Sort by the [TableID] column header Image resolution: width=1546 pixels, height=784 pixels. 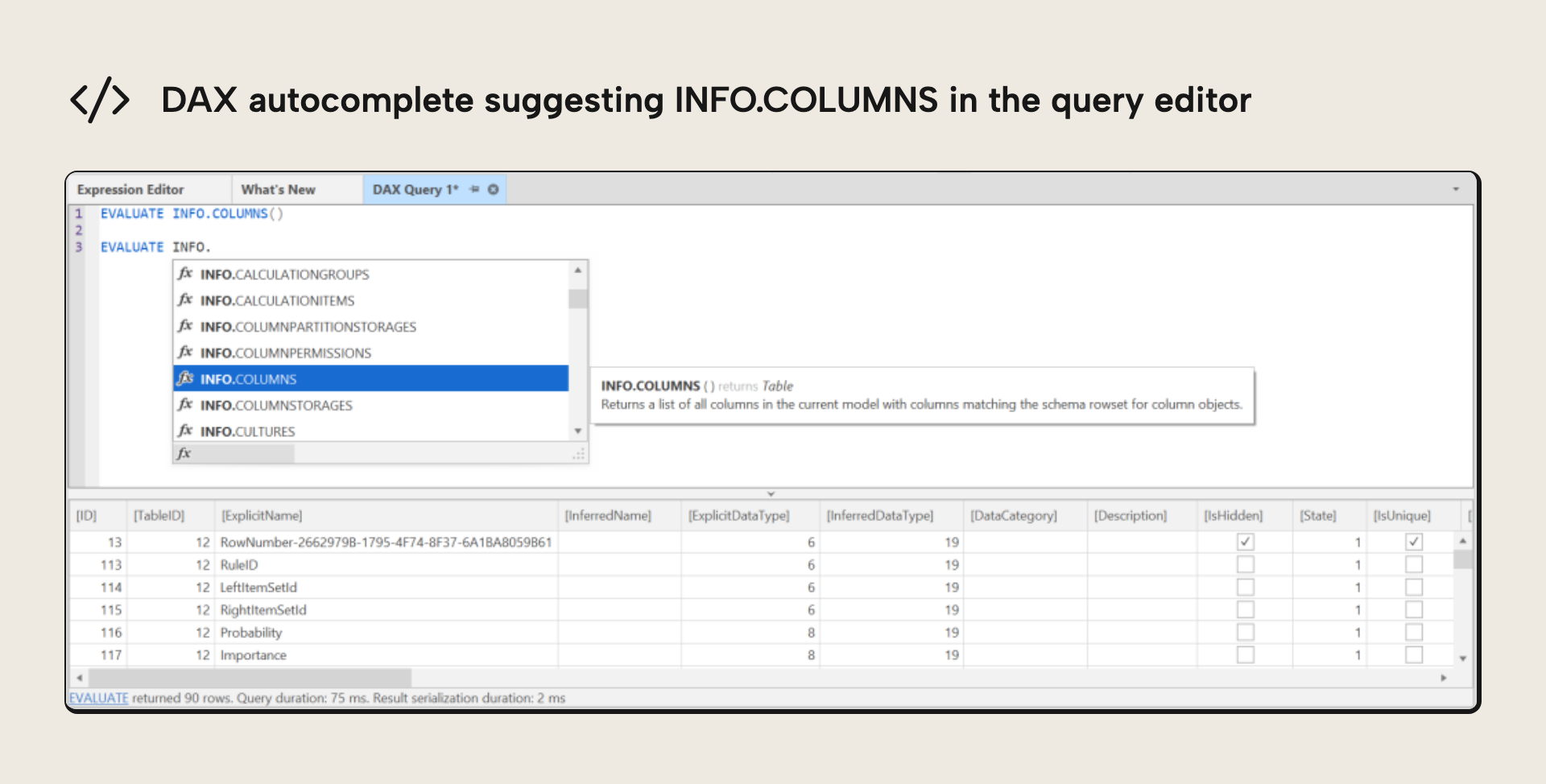click(170, 515)
